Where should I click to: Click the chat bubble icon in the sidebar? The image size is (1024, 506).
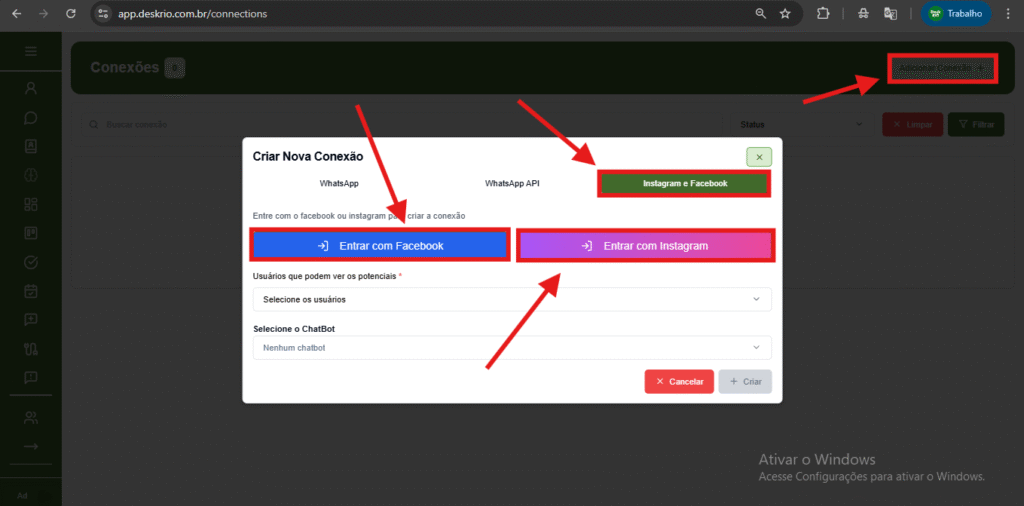30,117
